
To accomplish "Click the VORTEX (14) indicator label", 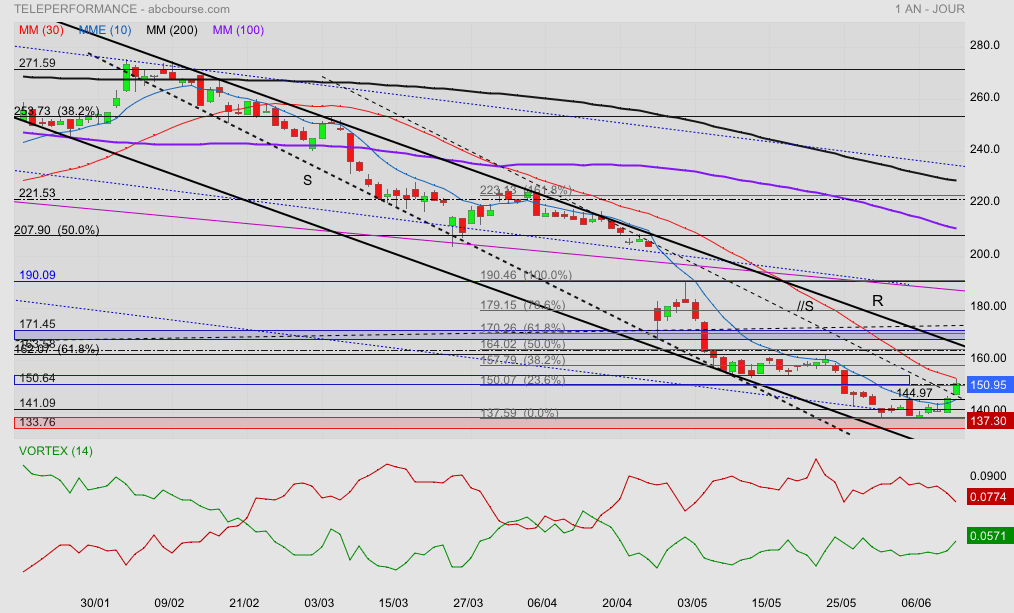I will pos(56,451).
